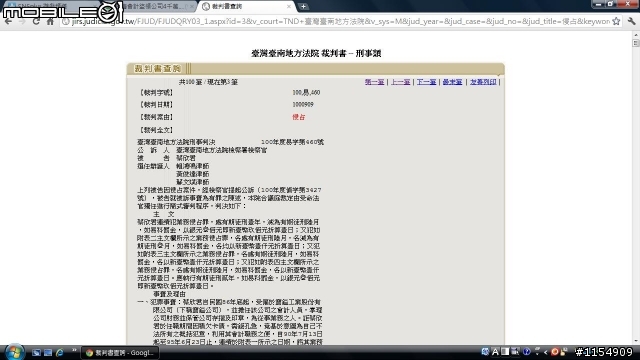Open the 上一筆 previous record link
640x360 pixels.
click(400, 82)
